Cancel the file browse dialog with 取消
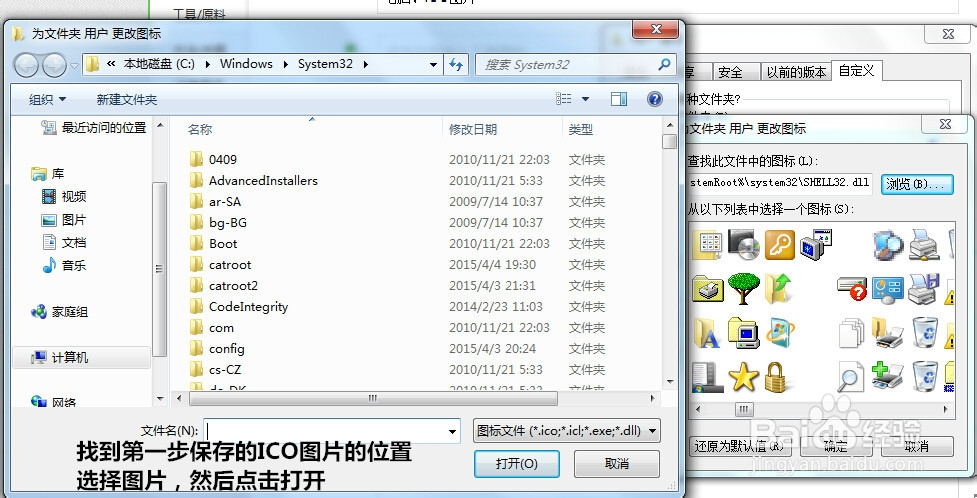This screenshot has width=977, height=498. tap(616, 464)
